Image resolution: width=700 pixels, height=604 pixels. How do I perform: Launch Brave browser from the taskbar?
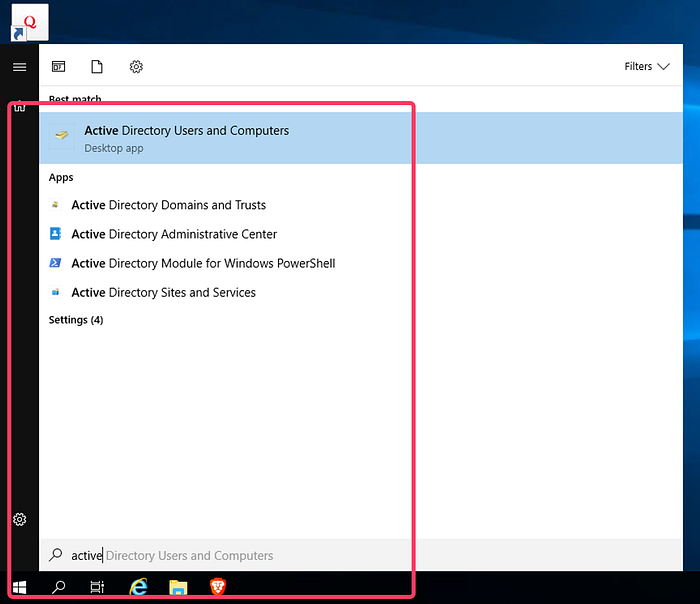[x=218, y=587]
